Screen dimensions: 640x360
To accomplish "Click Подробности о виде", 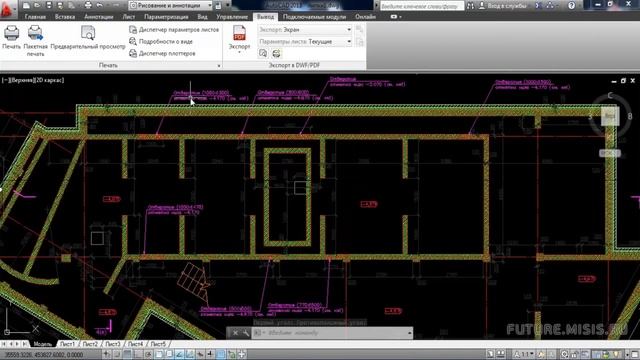I will (x=161, y=42).
